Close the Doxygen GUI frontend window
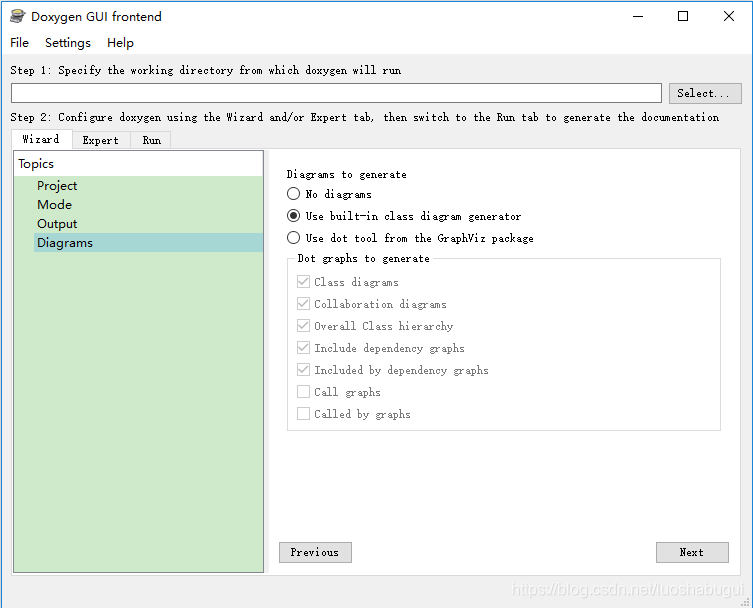Image resolution: width=753 pixels, height=608 pixels. point(729,16)
